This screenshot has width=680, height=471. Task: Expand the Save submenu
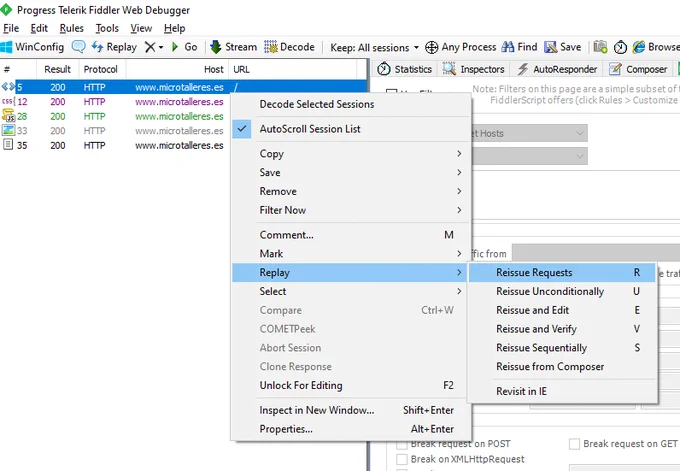click(x=350, y=173)
